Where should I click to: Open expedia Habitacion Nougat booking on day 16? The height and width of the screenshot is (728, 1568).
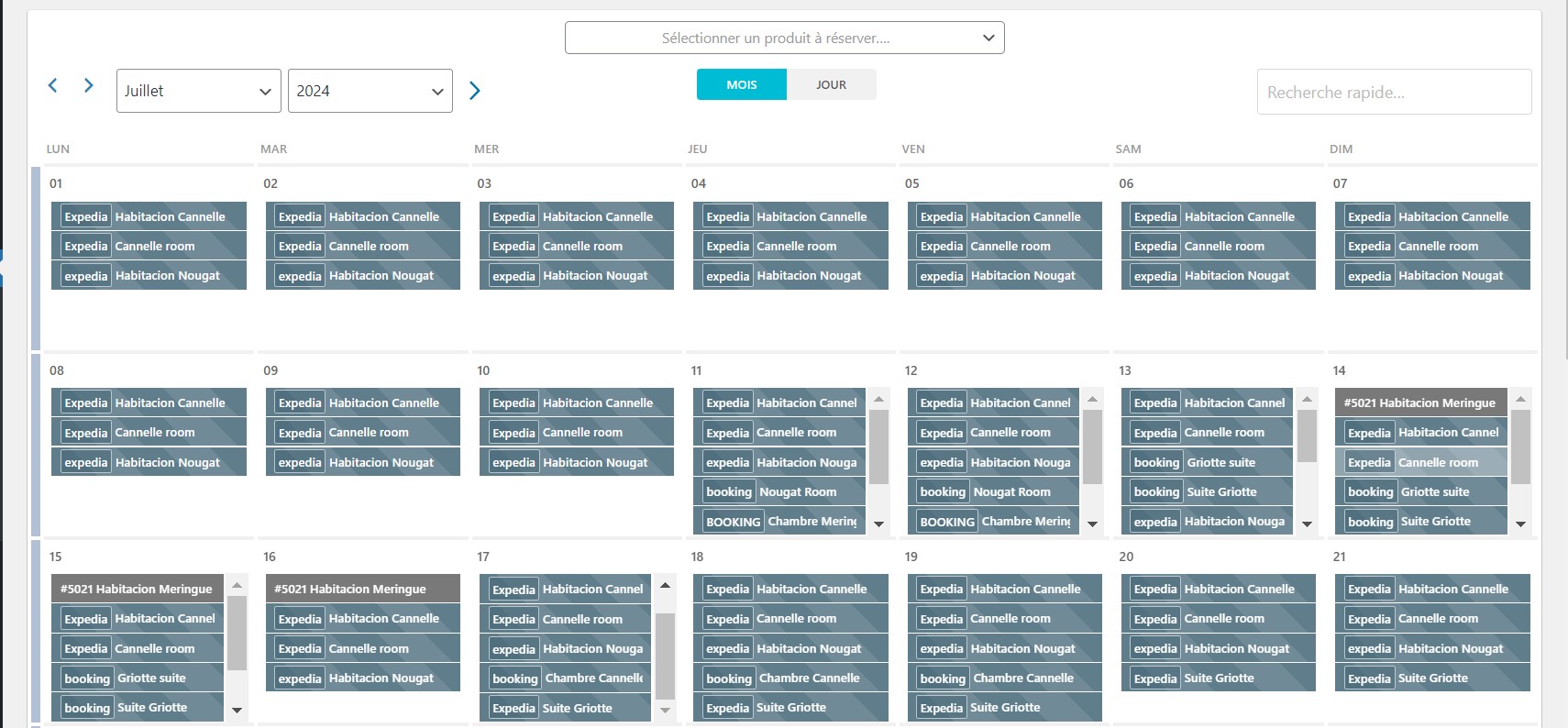363,678
